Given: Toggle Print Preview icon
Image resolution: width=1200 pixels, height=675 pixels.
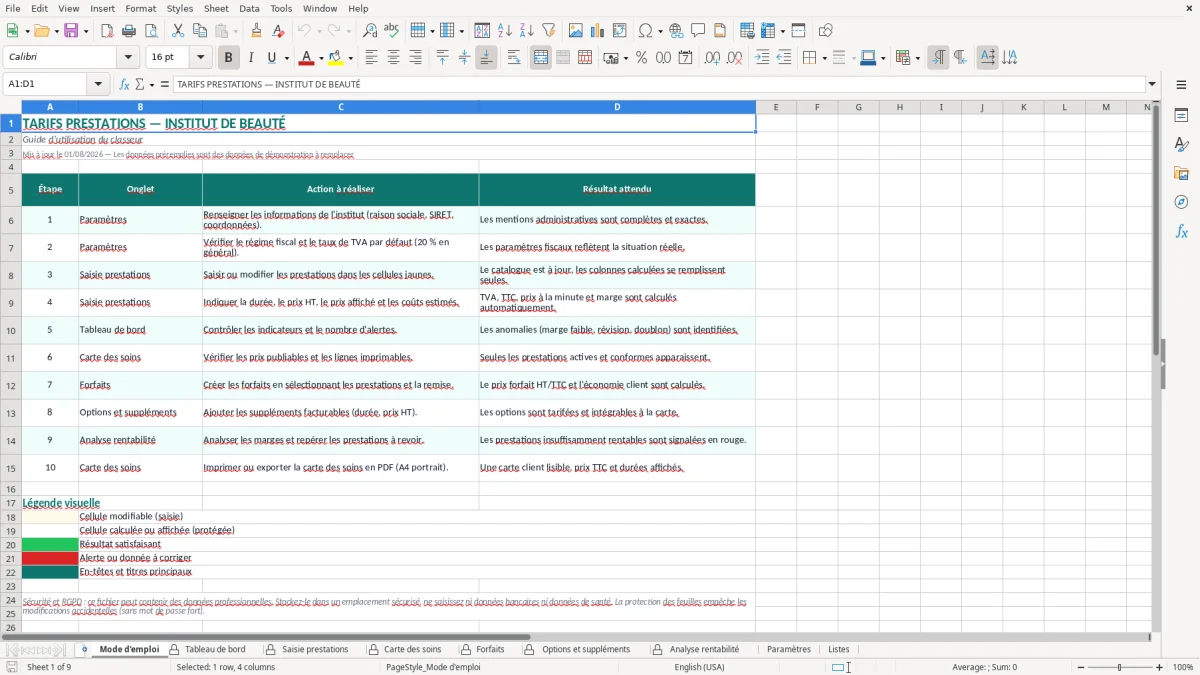Looking at the screenshot, I should [150, 31].
